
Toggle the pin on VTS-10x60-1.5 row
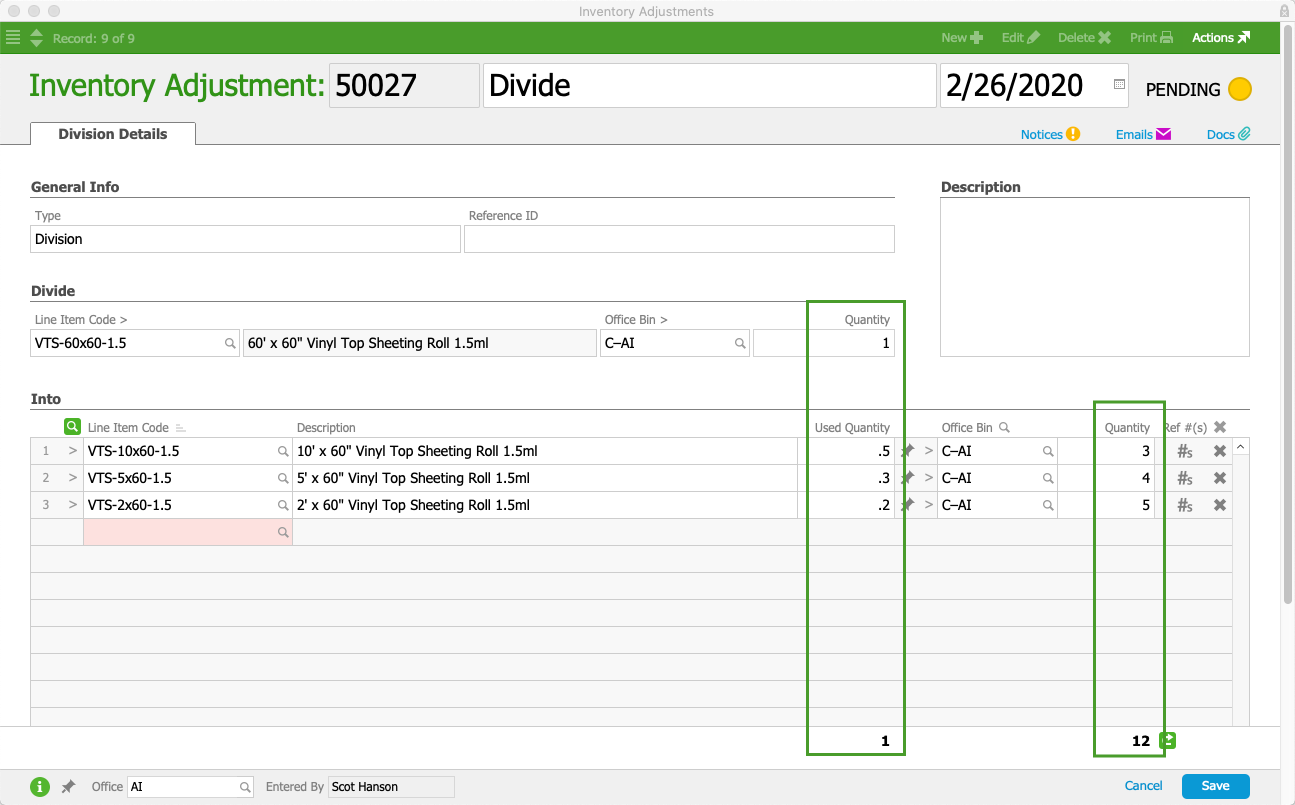(907, 451)
